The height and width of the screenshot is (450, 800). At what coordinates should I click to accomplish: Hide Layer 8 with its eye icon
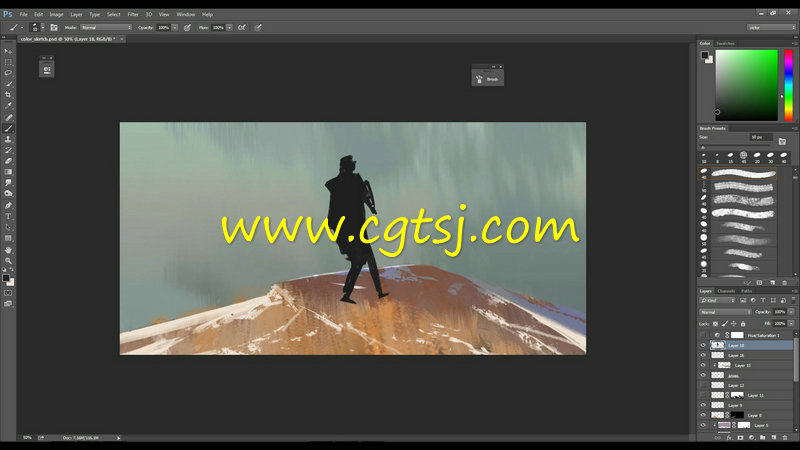pos(703,415)
